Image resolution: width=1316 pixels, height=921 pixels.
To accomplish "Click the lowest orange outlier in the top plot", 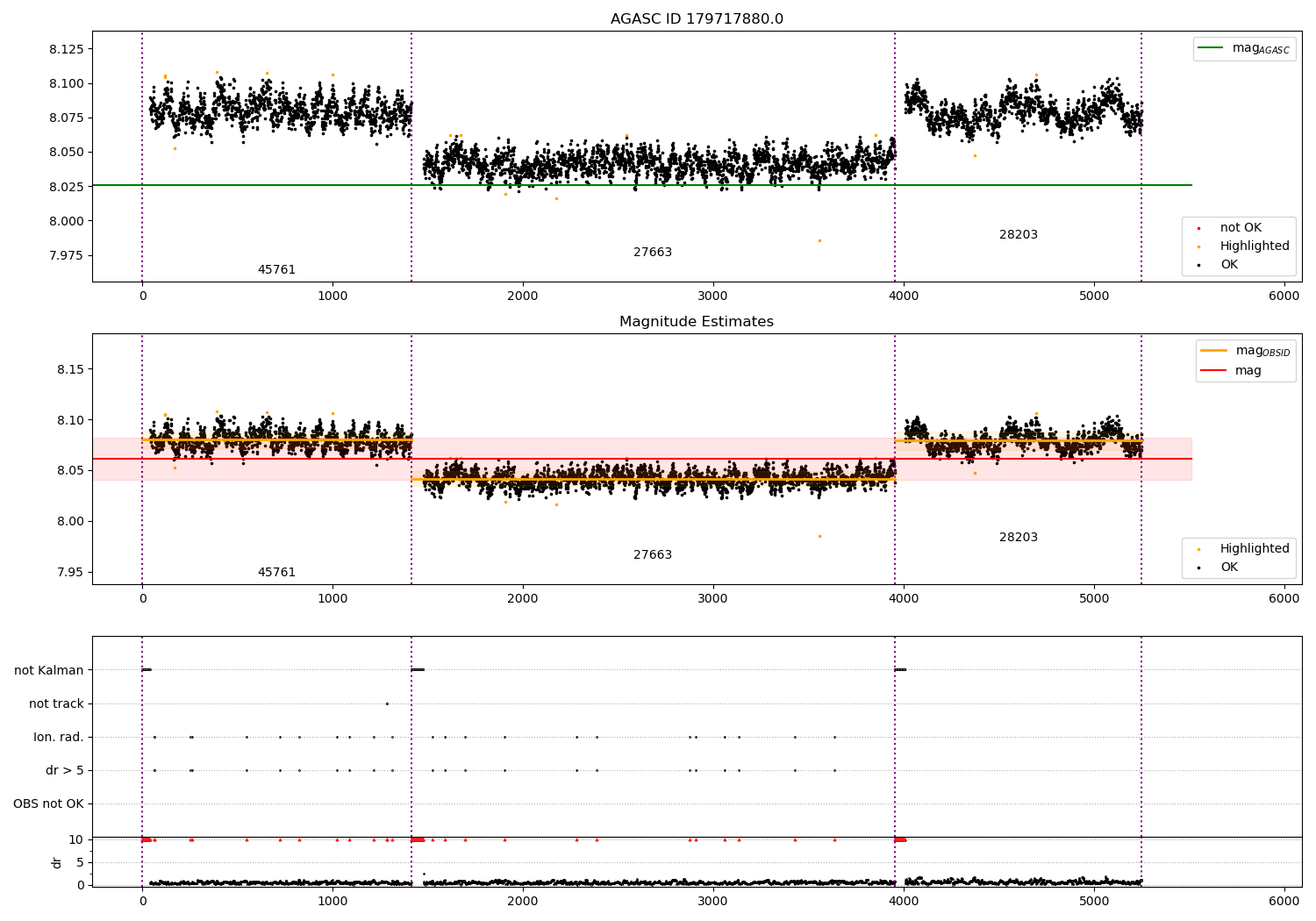I will 819,240.
